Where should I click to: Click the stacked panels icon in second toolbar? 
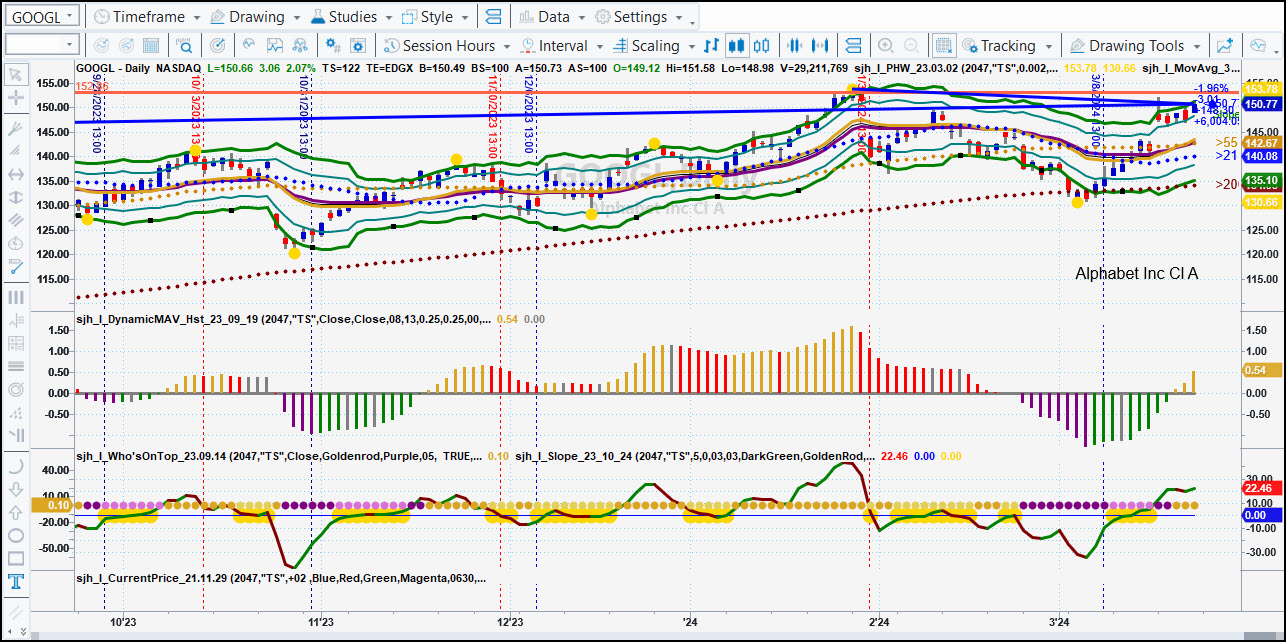tap(853, 46)
